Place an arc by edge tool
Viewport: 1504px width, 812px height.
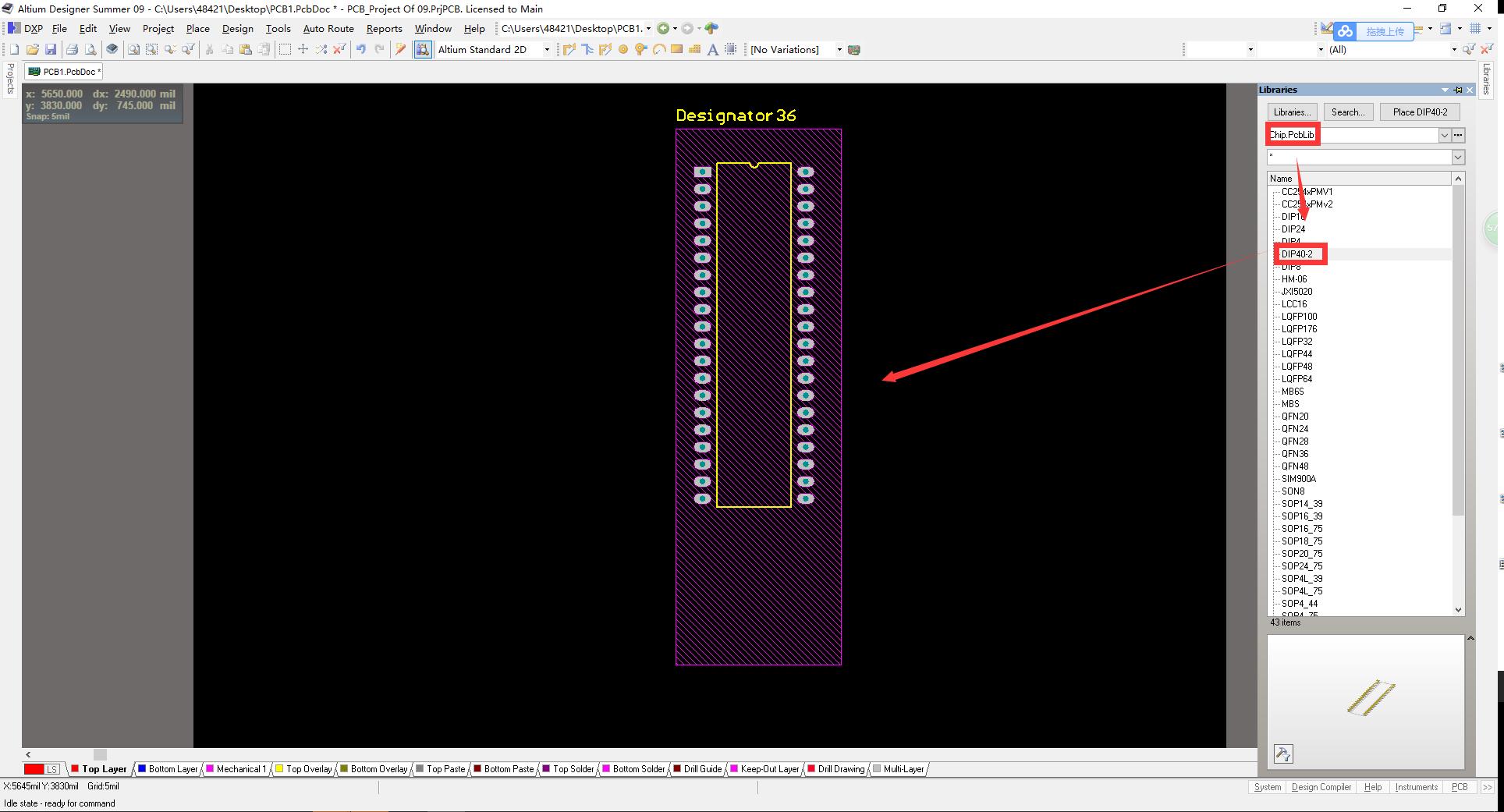[x=659, y=49]
